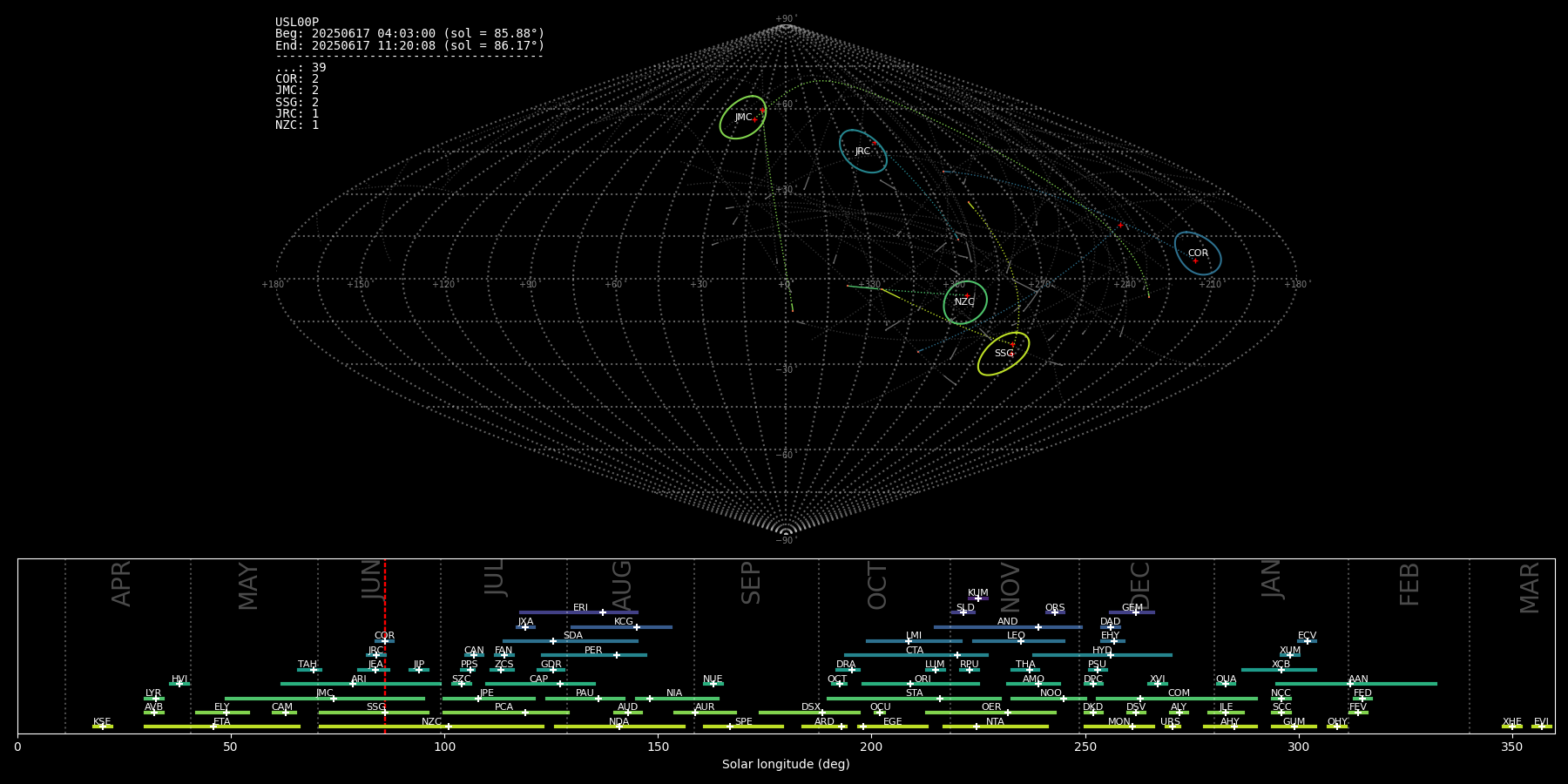Click the COM shower bar label
The width and height of the screenshot is (1568, 784).
click(1179, 693)
